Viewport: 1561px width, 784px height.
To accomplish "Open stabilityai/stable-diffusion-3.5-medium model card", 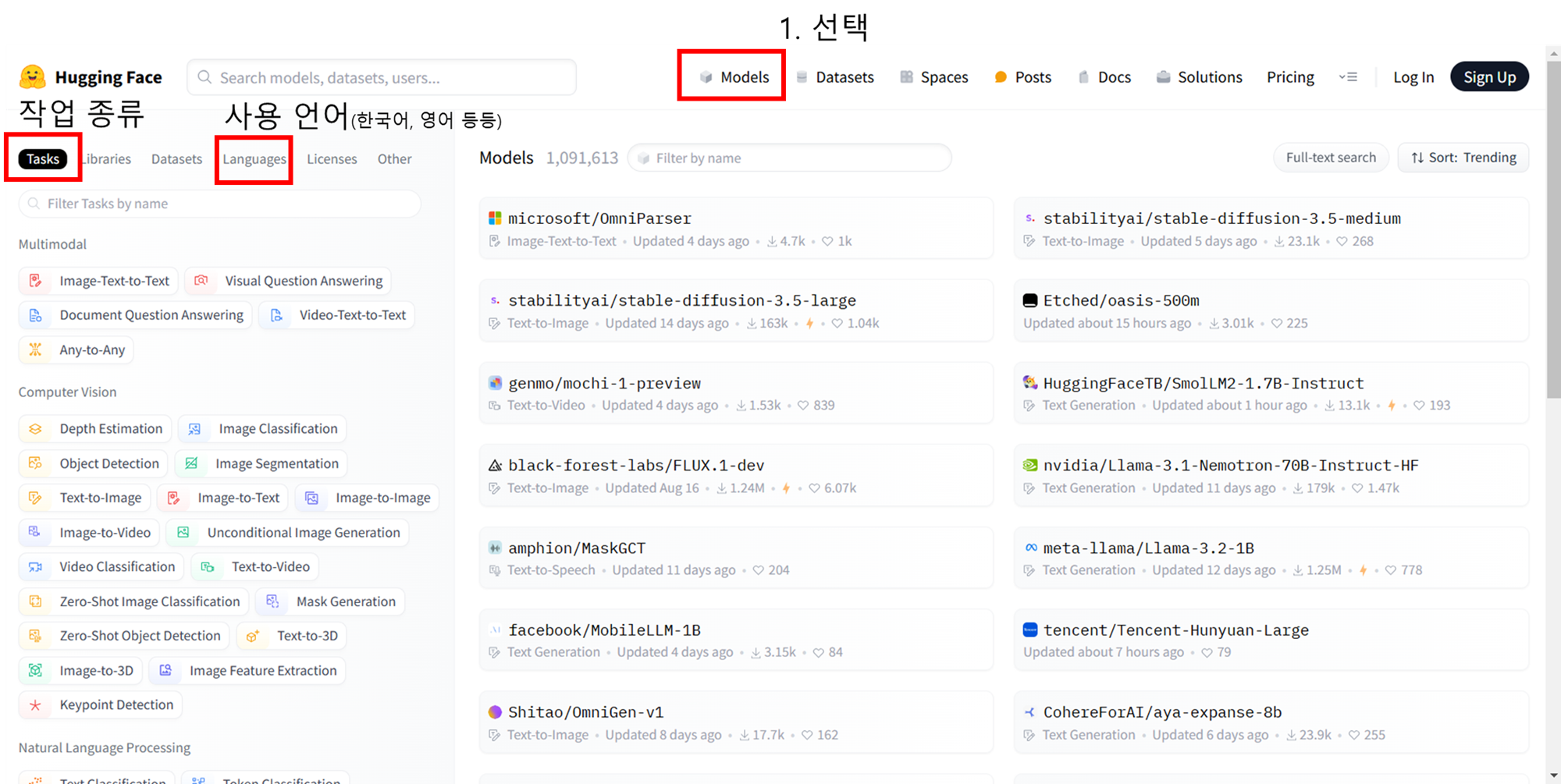I will pyautogui.click(x=1271, y=229).
